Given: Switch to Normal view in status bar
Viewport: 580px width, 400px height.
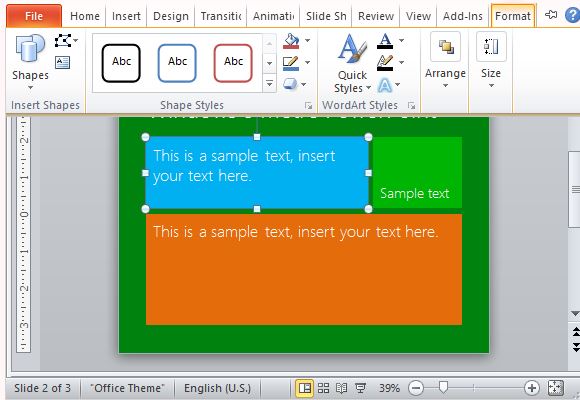Looking at the screenshot, I should [x=305, y=388].
